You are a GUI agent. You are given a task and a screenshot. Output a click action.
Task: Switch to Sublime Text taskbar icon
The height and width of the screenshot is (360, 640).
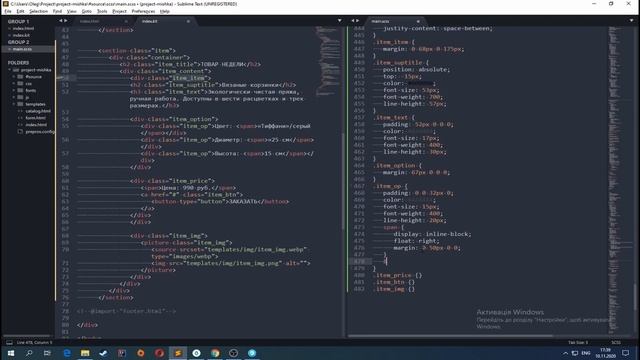click(x=178, y=353)
